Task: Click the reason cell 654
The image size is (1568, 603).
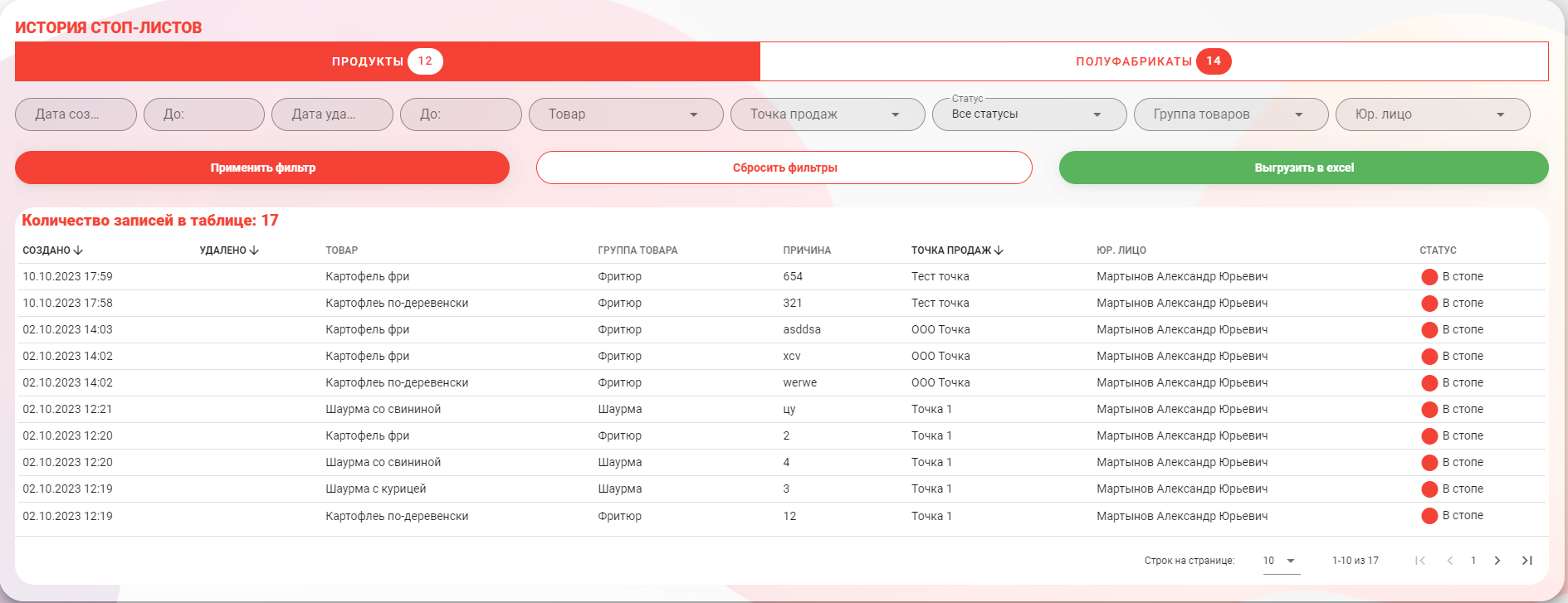Action: [x=793, y=277]
